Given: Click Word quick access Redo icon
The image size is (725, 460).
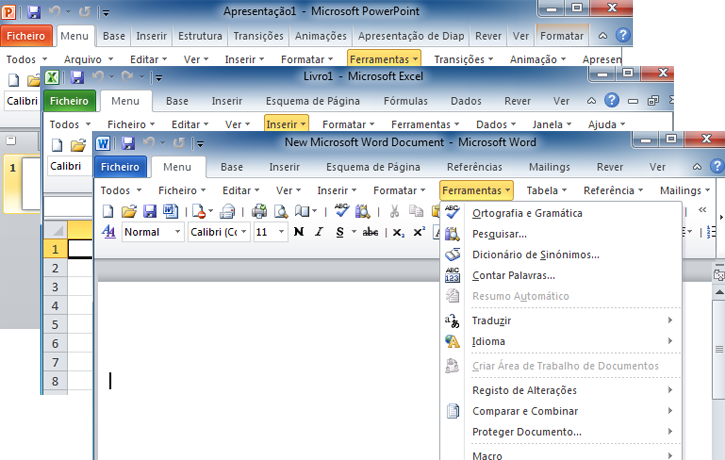Looking at the screenshot, I should coord(179,143).
